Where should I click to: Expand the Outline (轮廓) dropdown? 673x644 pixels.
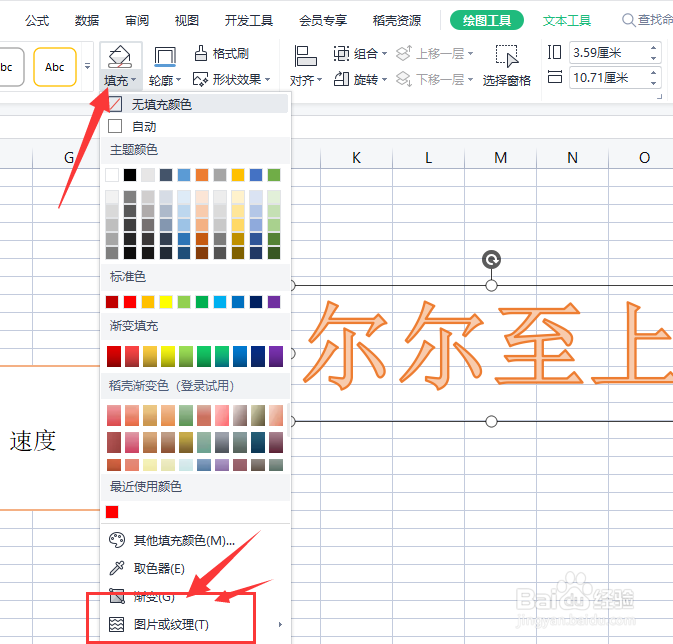pos(179,80)
